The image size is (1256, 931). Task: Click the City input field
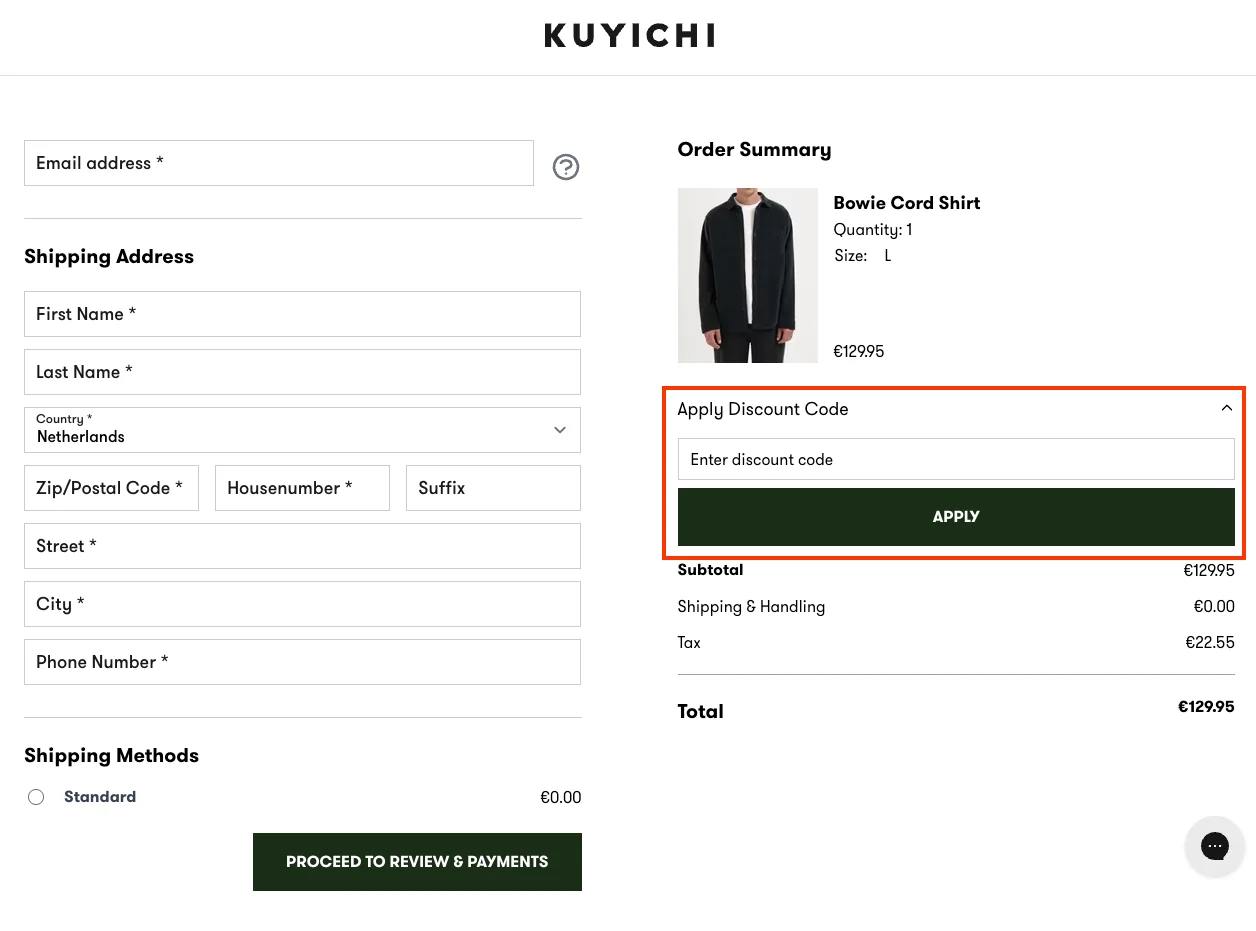[x=302, y=604]
